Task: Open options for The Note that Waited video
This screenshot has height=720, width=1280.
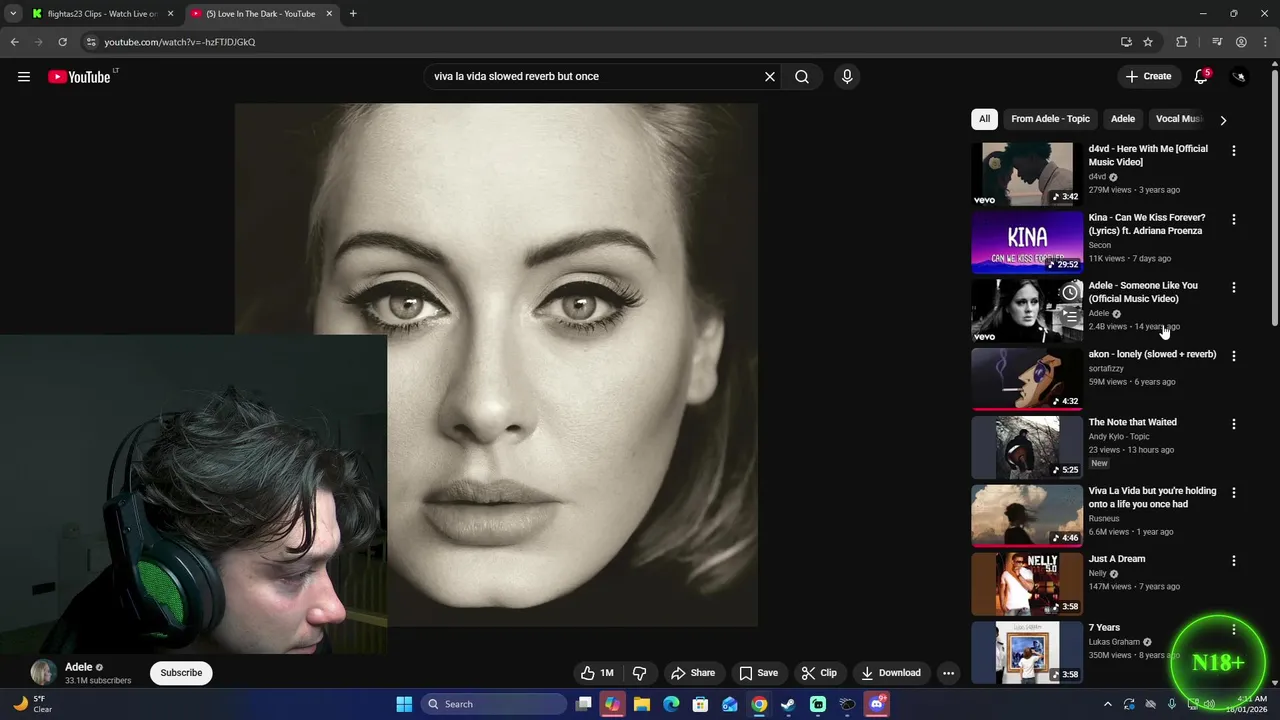Action: click(x=1233, y=424)
